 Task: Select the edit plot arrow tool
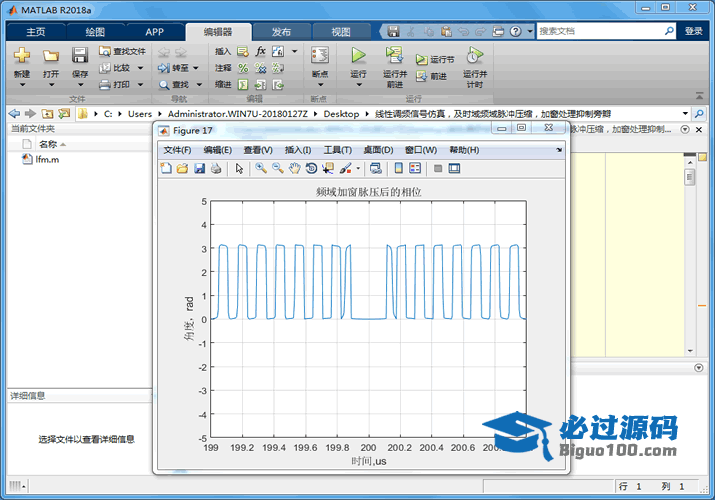tap(240, 168)
